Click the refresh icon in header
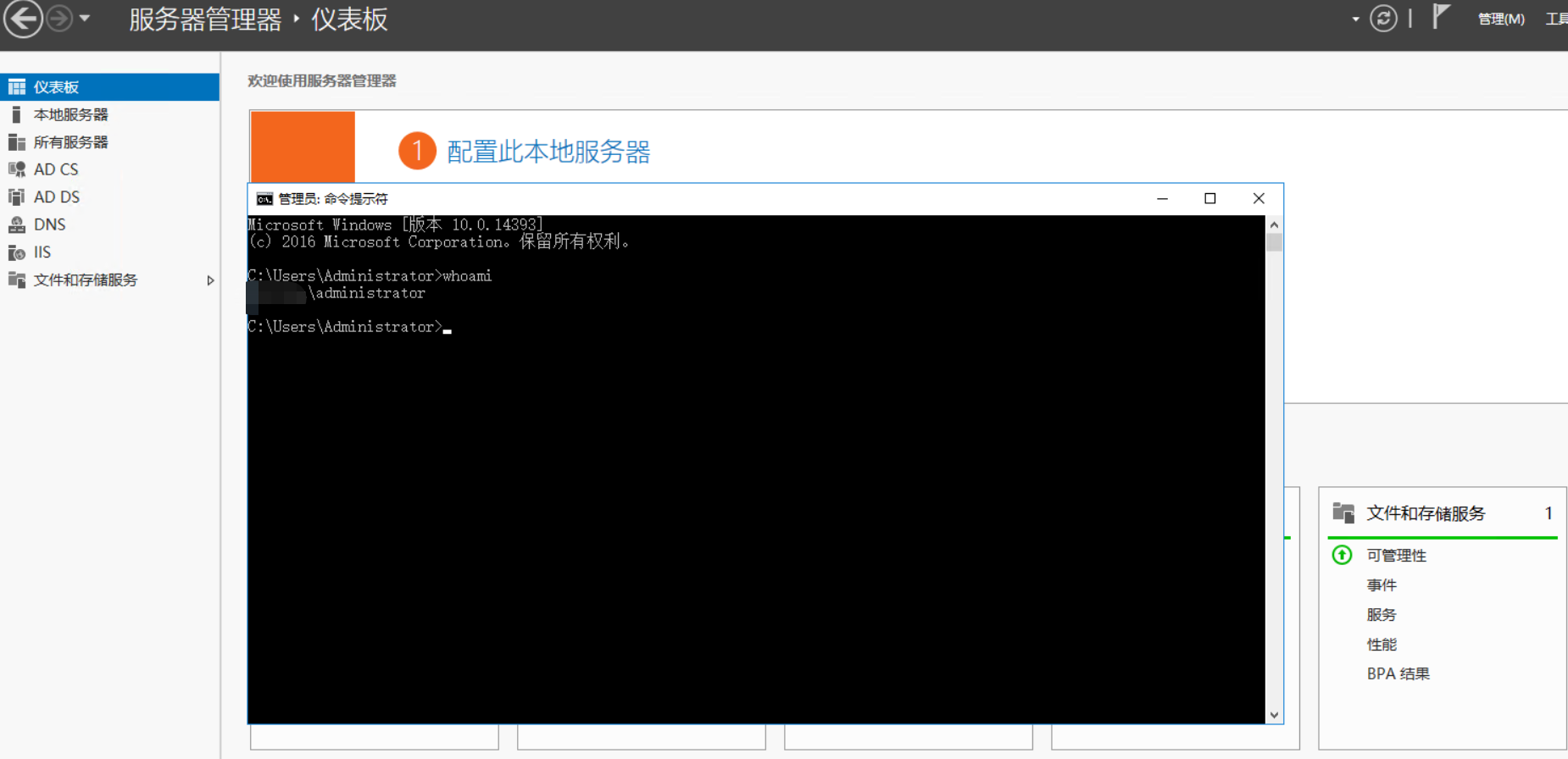This screenshot has height=759, width=1568. tap(1383, 19)
